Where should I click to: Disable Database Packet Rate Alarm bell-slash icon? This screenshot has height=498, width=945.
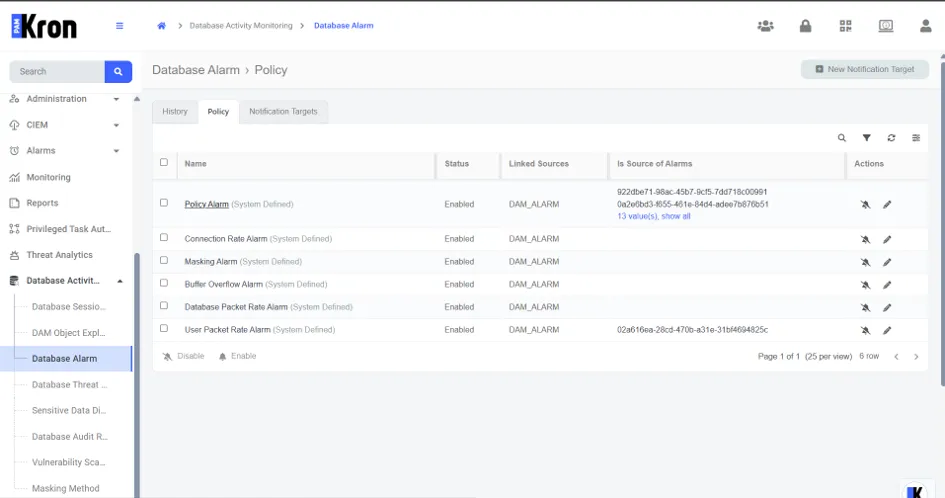click(865, 308)
